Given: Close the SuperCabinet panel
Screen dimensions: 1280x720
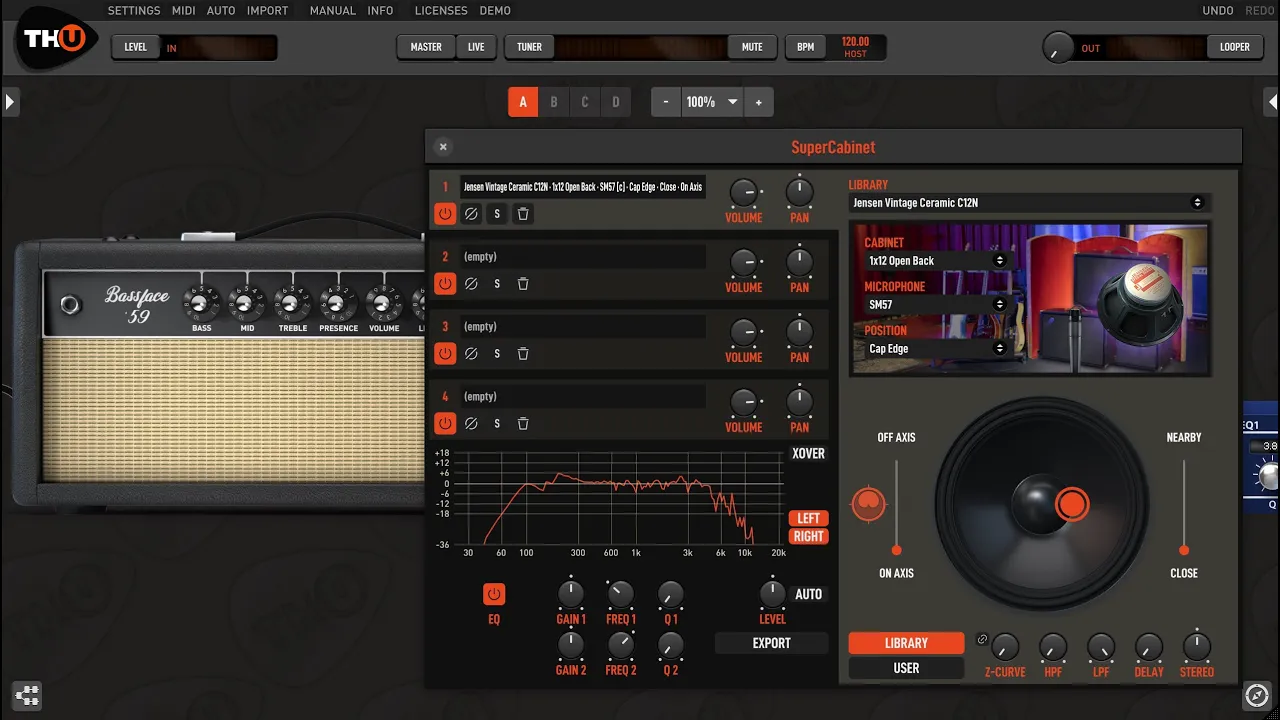Looking at the screenshot, I should tap(443, 147).
